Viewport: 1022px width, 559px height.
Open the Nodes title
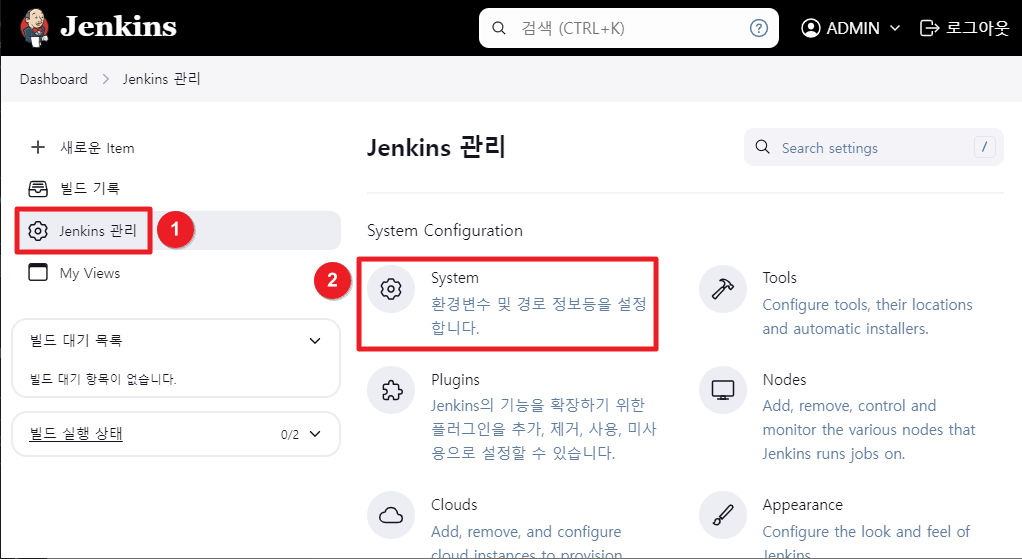point(784,379)
